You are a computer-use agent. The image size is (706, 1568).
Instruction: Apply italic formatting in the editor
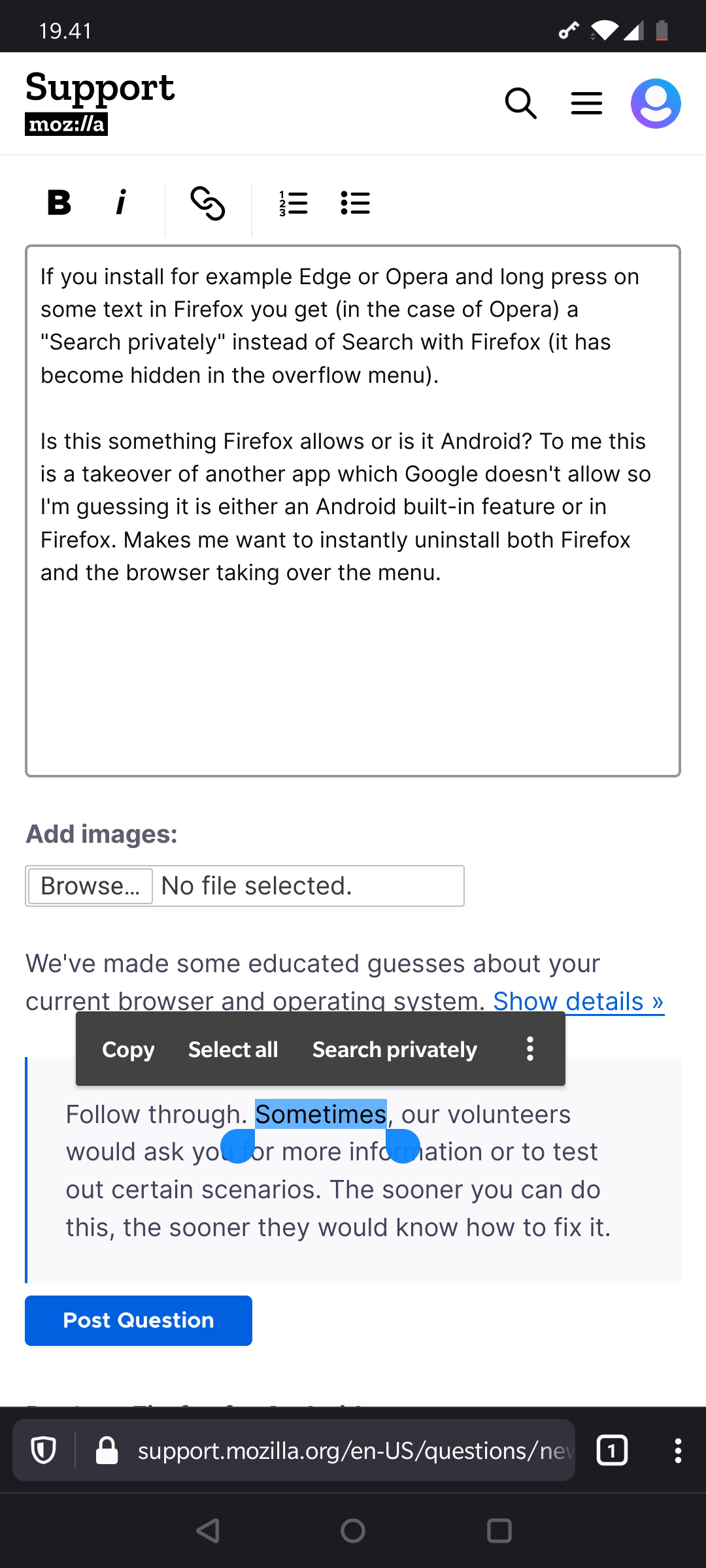coord(121,203)
